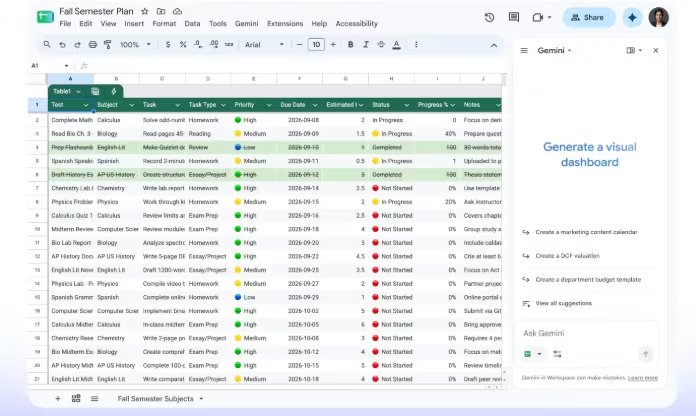Click View all suggestions

[563, 303]
